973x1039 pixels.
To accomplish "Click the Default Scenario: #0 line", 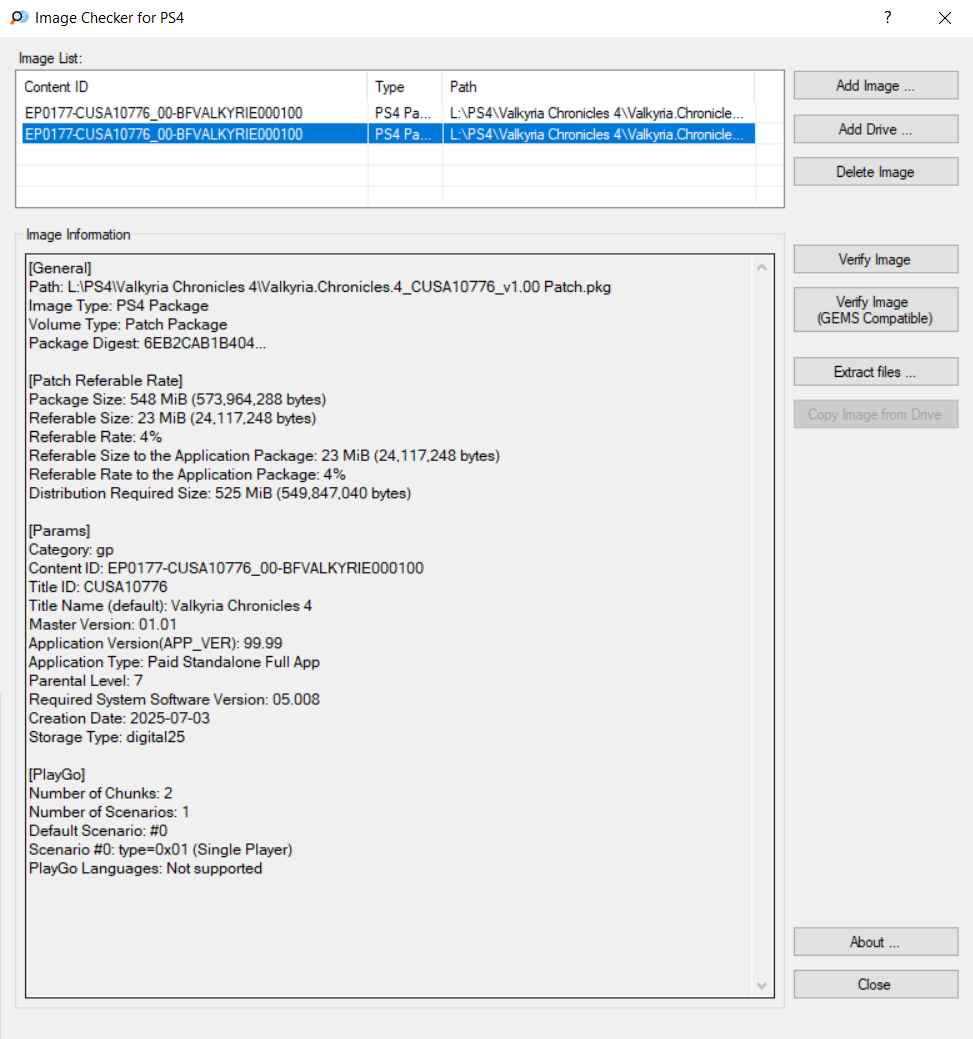I will [x=98, y=830].
